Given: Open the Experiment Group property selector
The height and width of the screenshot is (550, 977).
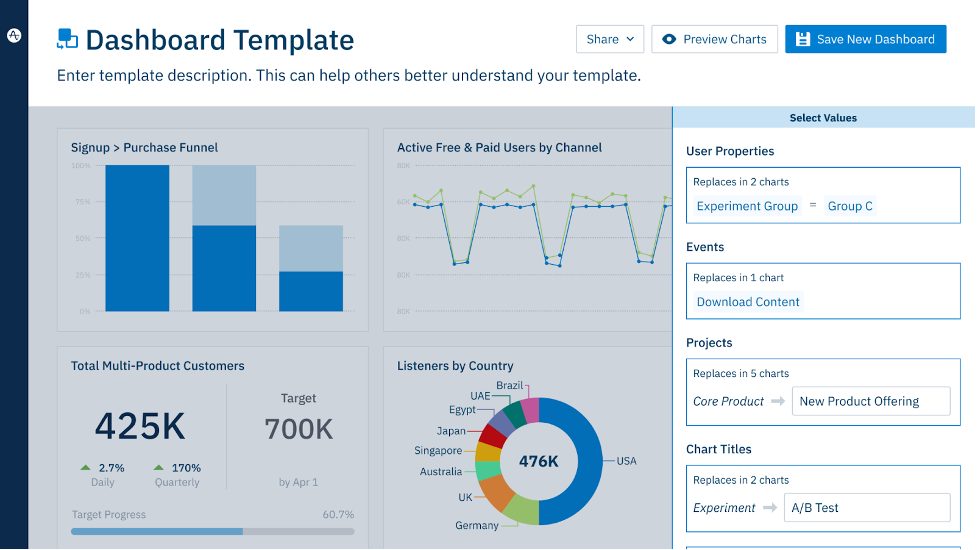Looking at the screenshot, I should 747,206.
